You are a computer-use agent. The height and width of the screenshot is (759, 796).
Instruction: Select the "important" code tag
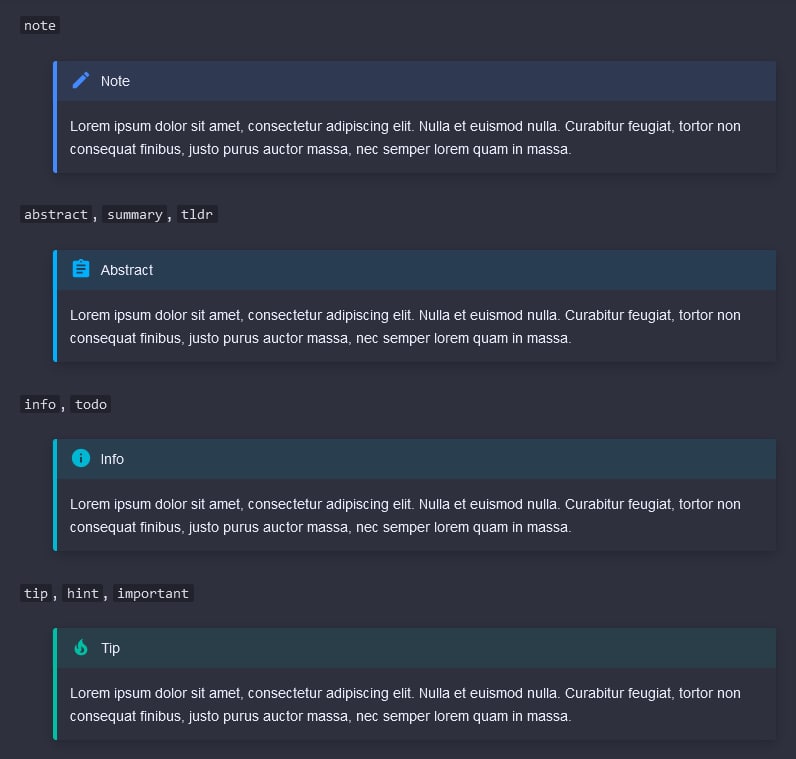click(153, 593)
